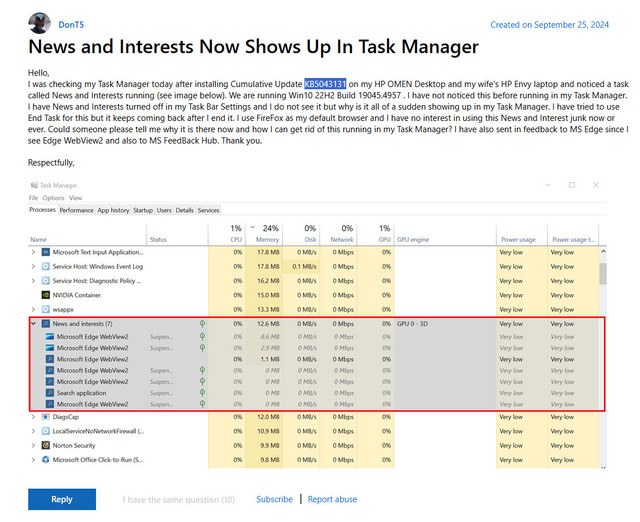Switch to the App history tab
This screenshot has width=640, height=522.
point(113,210)
